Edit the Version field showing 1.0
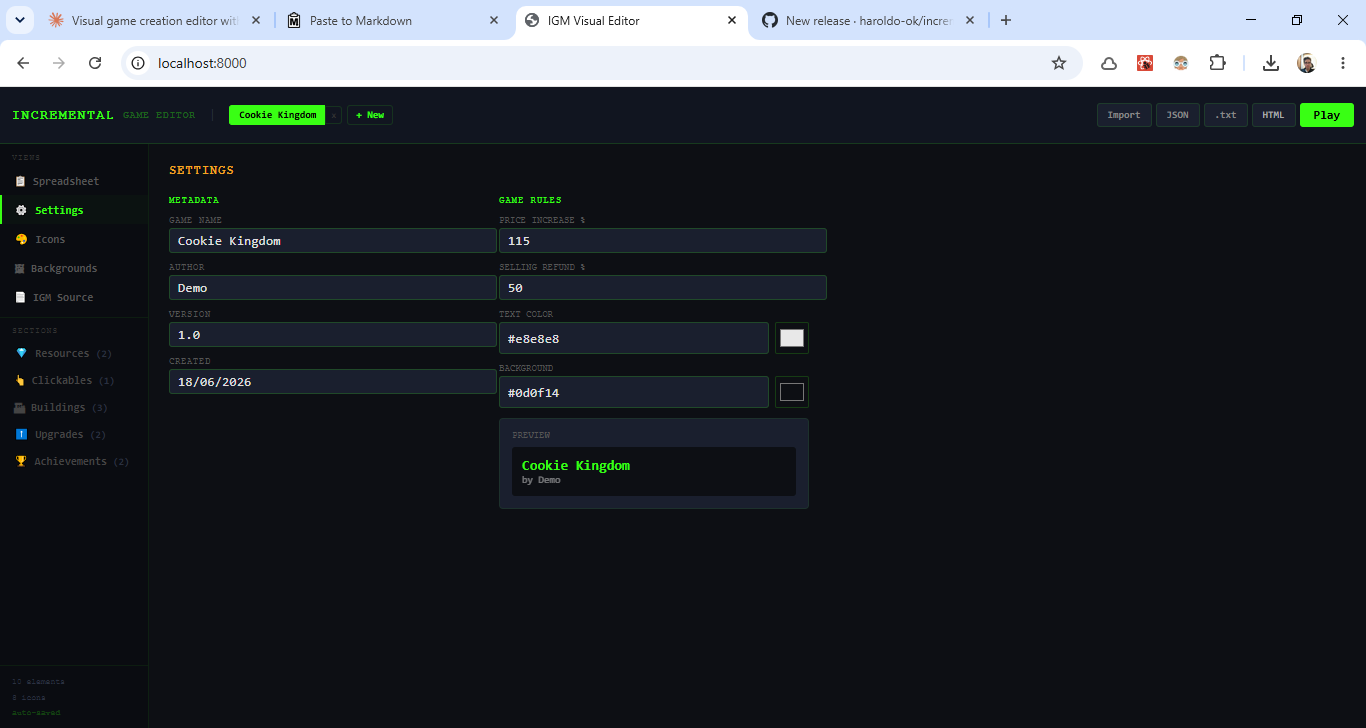 [333, 334]
